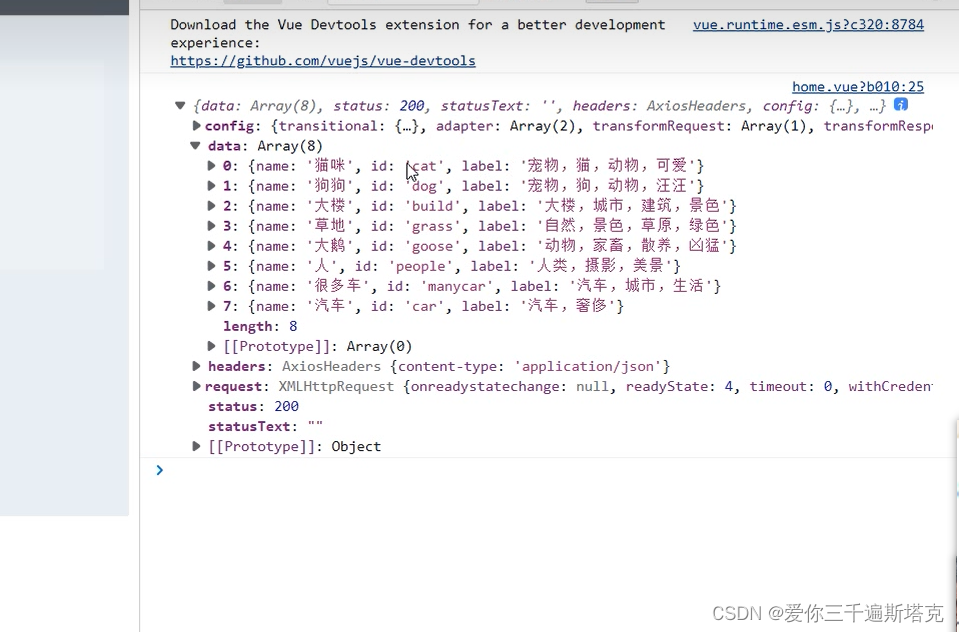Screen dimensions: 959x632
Task: Click the blue info icon after config
Action: click(900, 105)
